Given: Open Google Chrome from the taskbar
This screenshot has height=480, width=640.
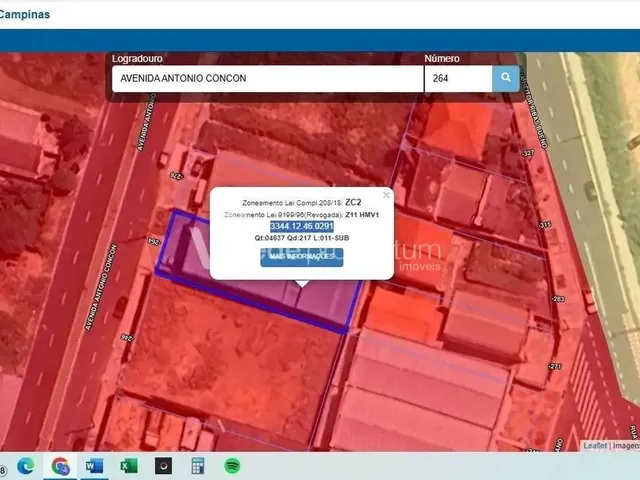Looking at the screenshot, I should [60, 466].
